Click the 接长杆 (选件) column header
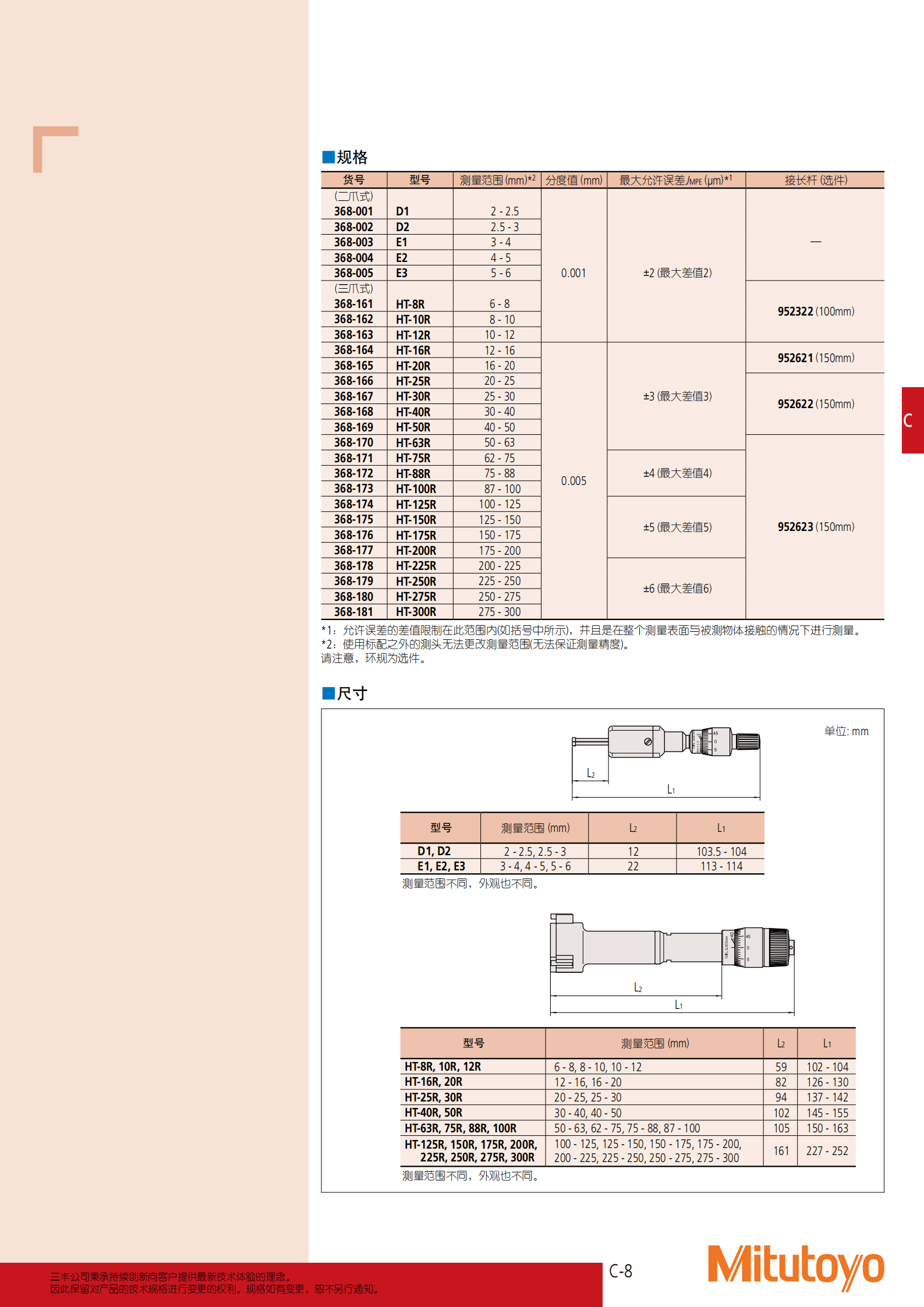This screenshot has height=1307, width=924. pyautogui.click(x=816, y=180)
